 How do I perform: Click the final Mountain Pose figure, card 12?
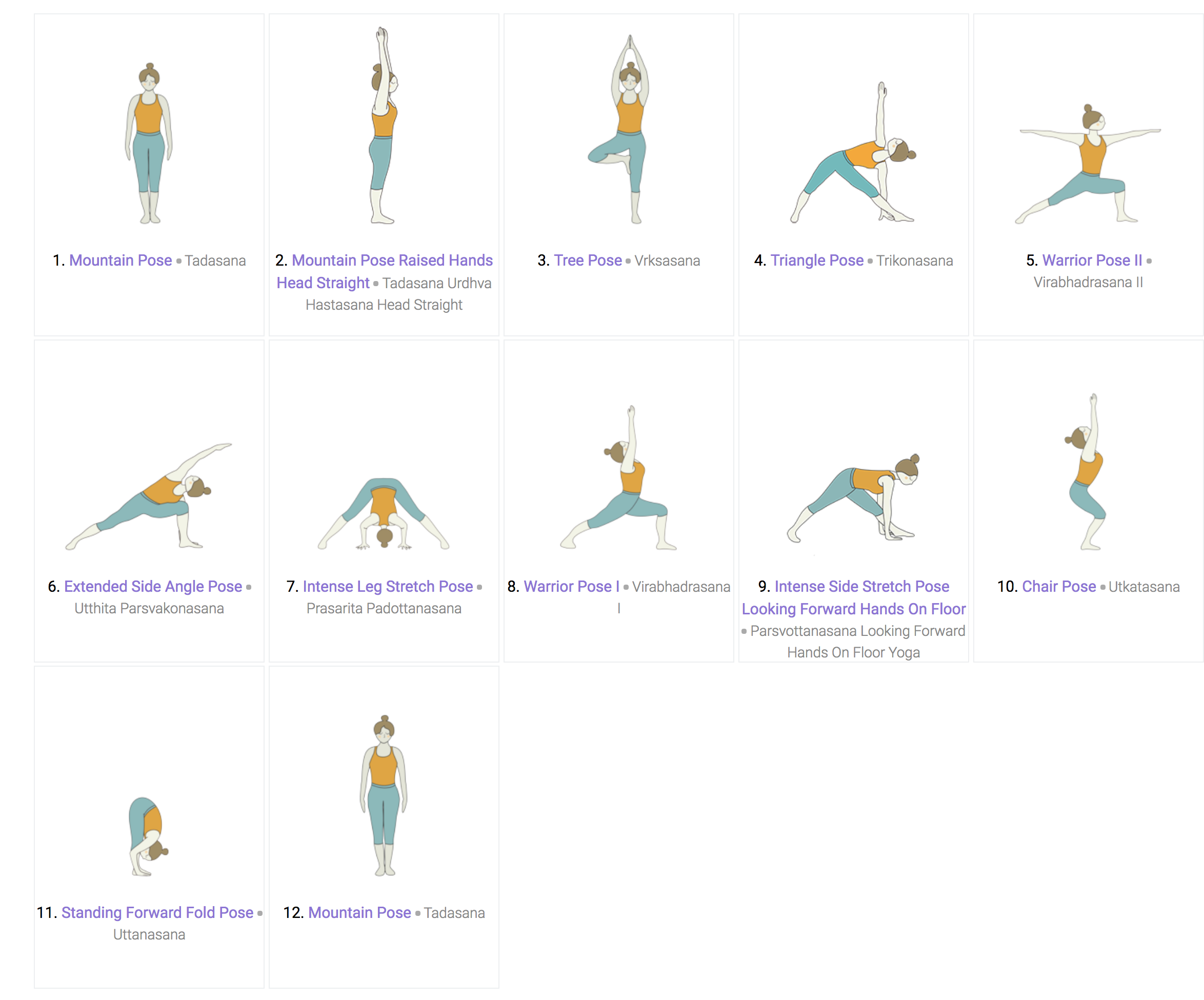(x=384, y=795)
